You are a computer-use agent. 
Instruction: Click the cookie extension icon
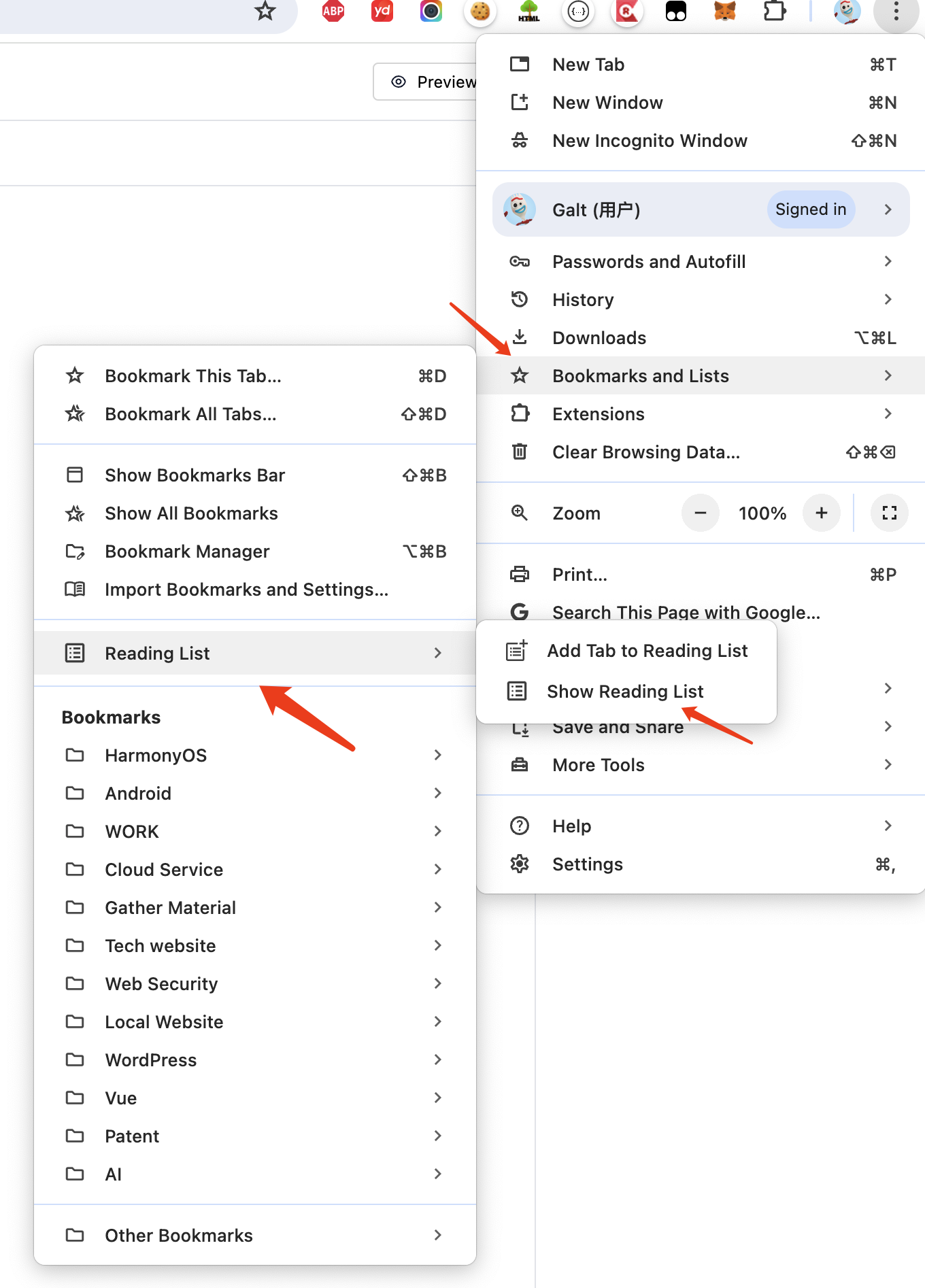pyautogui.click(x=480, y=11)
